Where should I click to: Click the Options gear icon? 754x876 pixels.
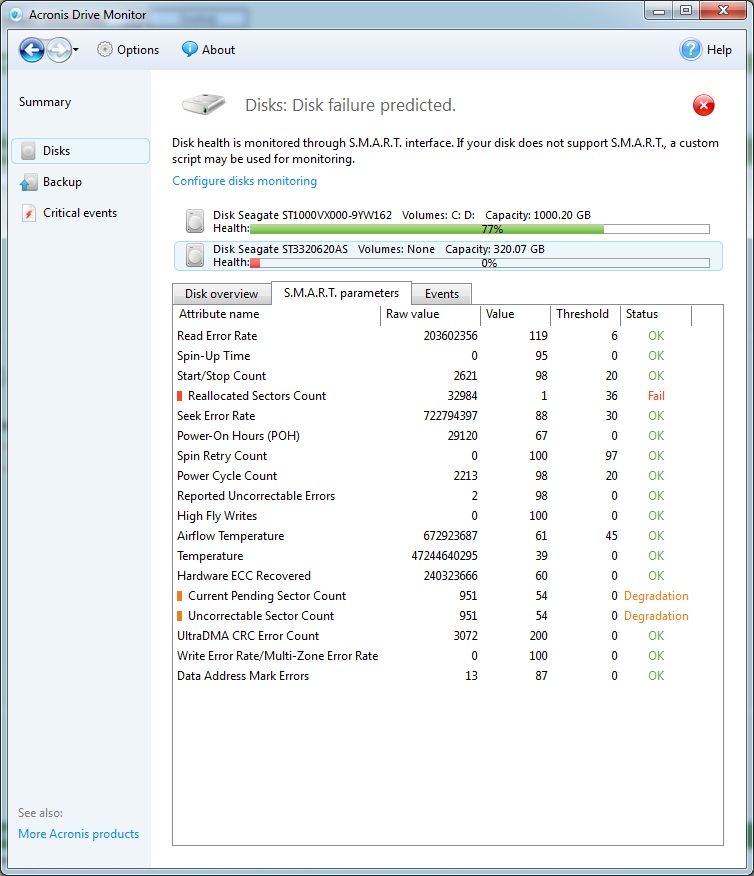click(104, 50)
